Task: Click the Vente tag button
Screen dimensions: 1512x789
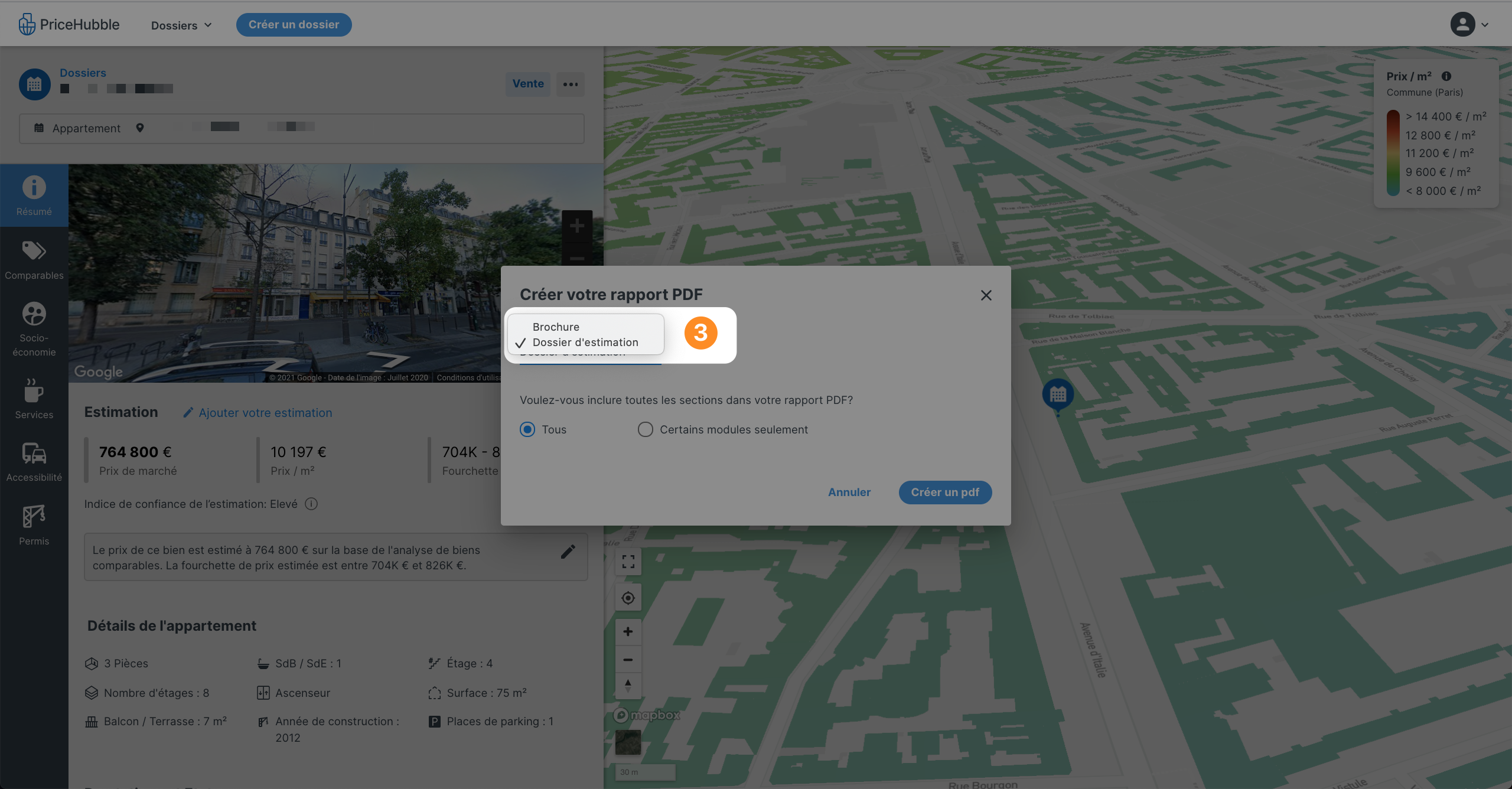Action: click(528, 84)
